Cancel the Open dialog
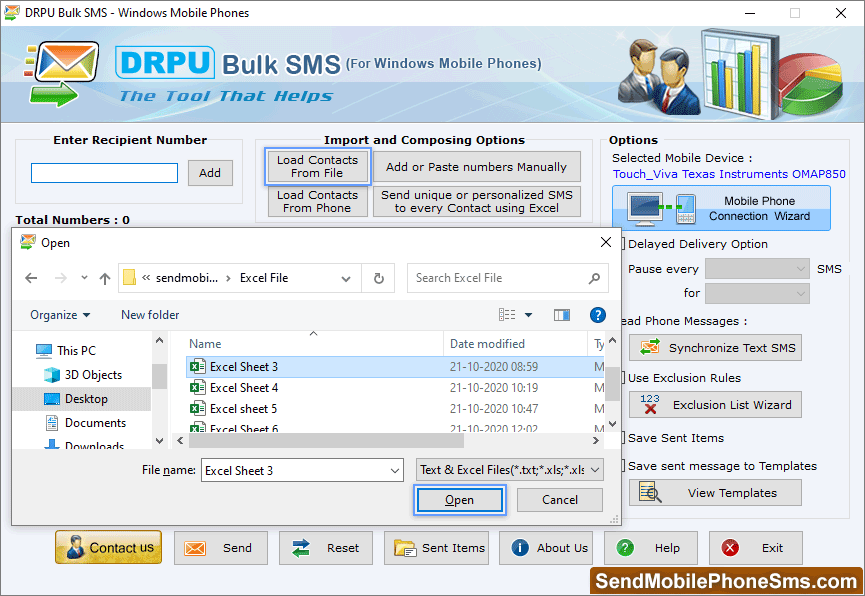Viewport: 865px width, 596px height. (x=559, y=500)
